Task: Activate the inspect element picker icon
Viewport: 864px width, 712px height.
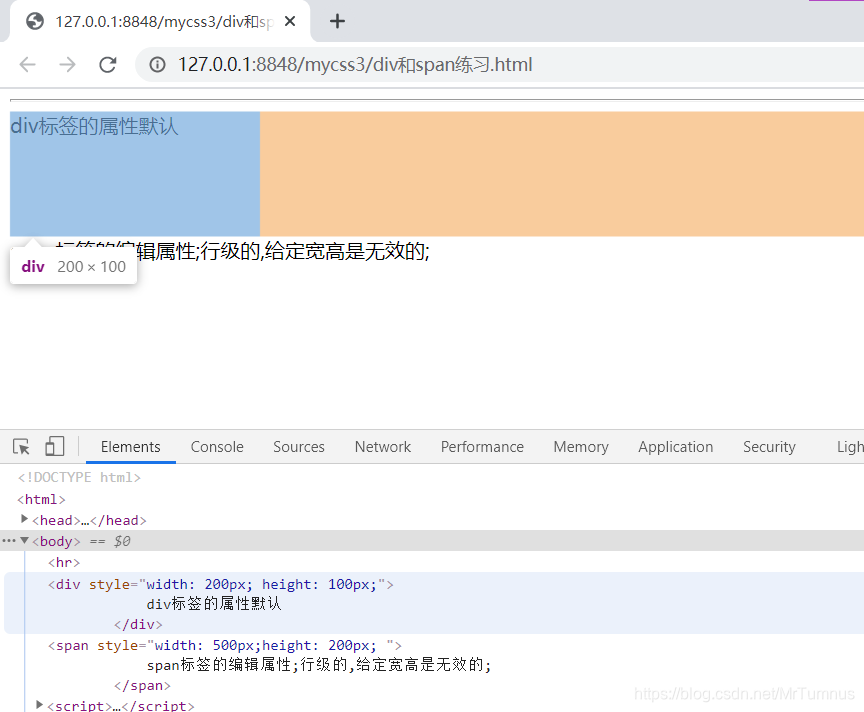Action: [21, 446]
